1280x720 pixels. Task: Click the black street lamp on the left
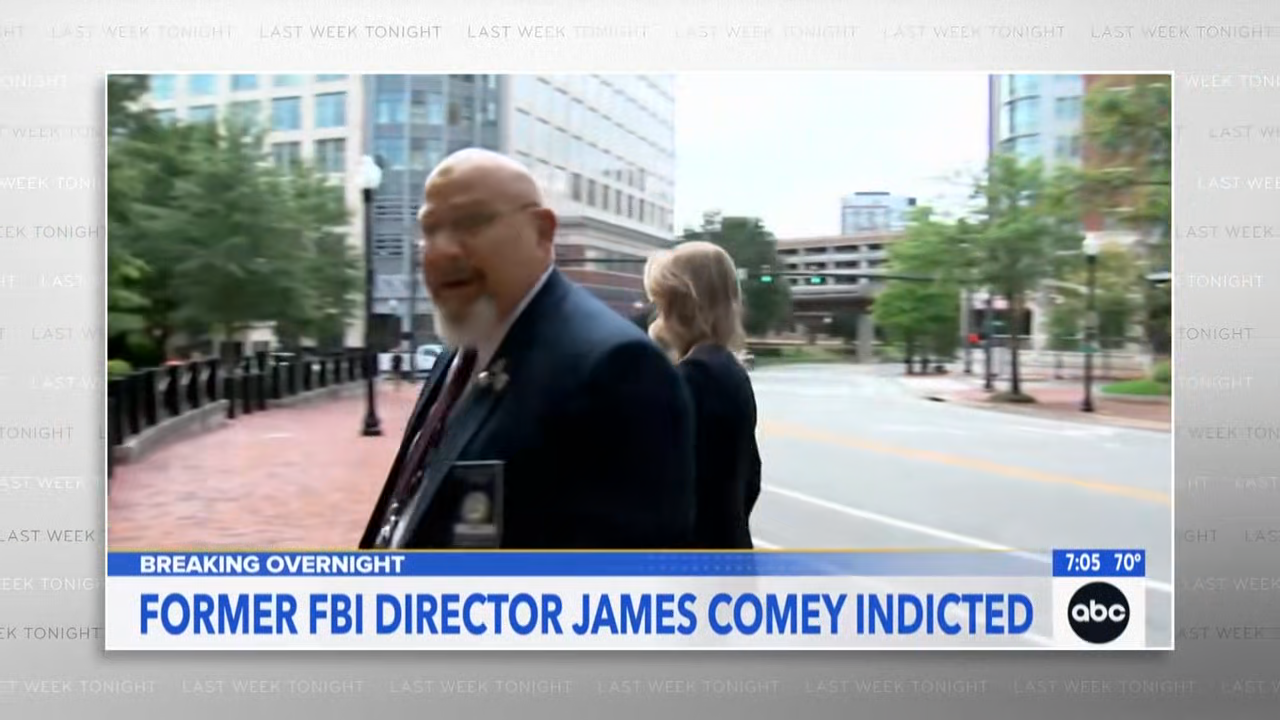370,295
